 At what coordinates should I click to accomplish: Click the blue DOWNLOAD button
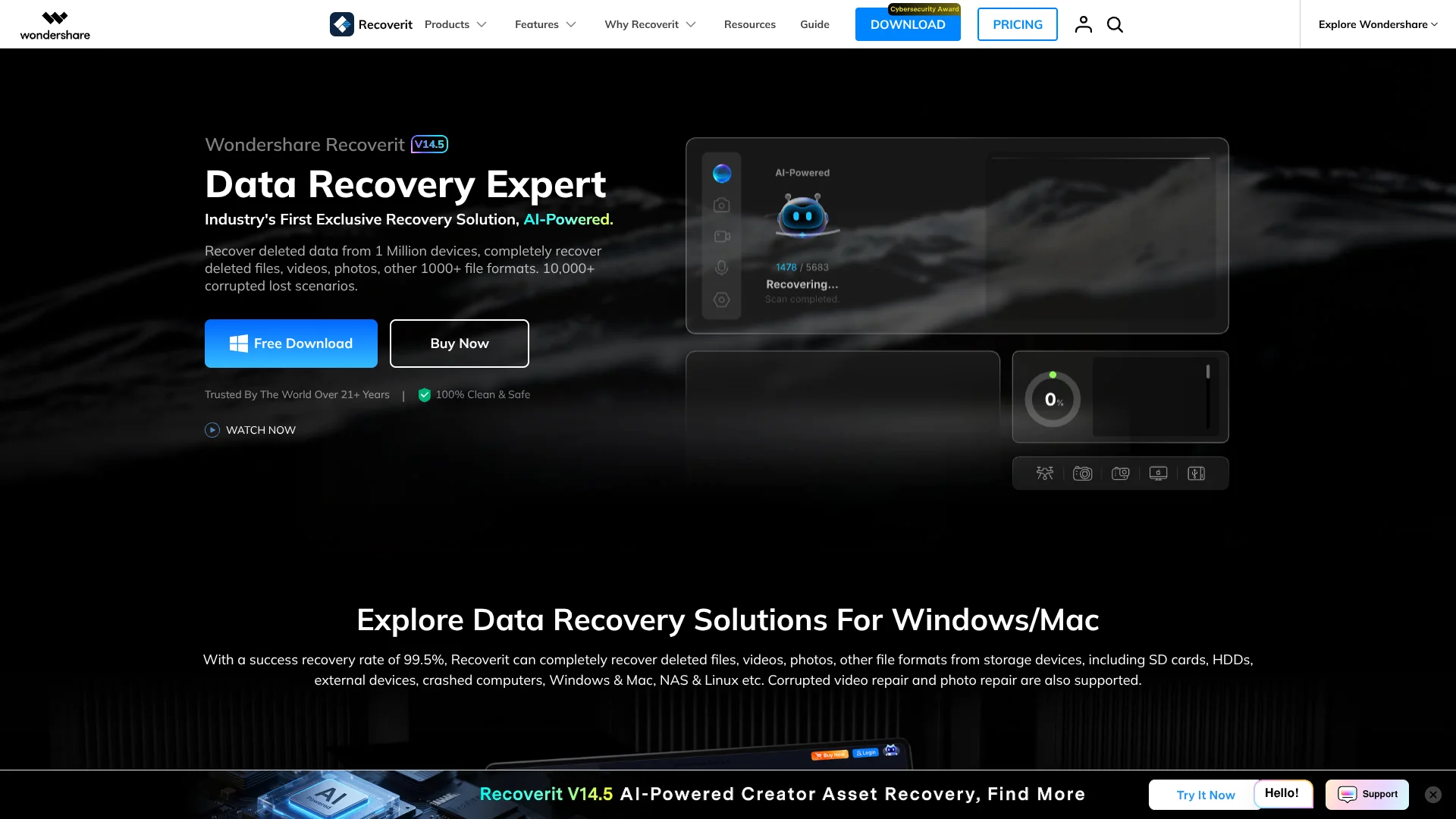(x=908, y=24)
